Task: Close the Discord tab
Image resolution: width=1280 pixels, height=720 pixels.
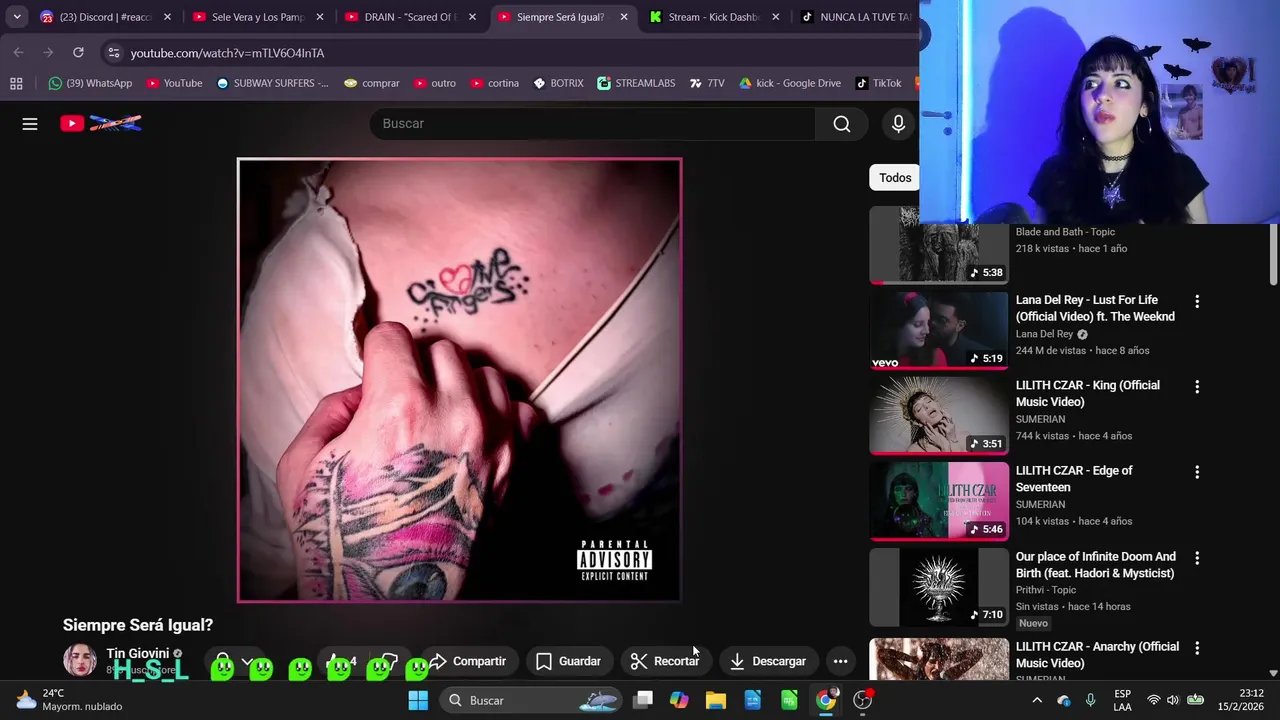Action: pyautogui.click(x=167, y=17)
